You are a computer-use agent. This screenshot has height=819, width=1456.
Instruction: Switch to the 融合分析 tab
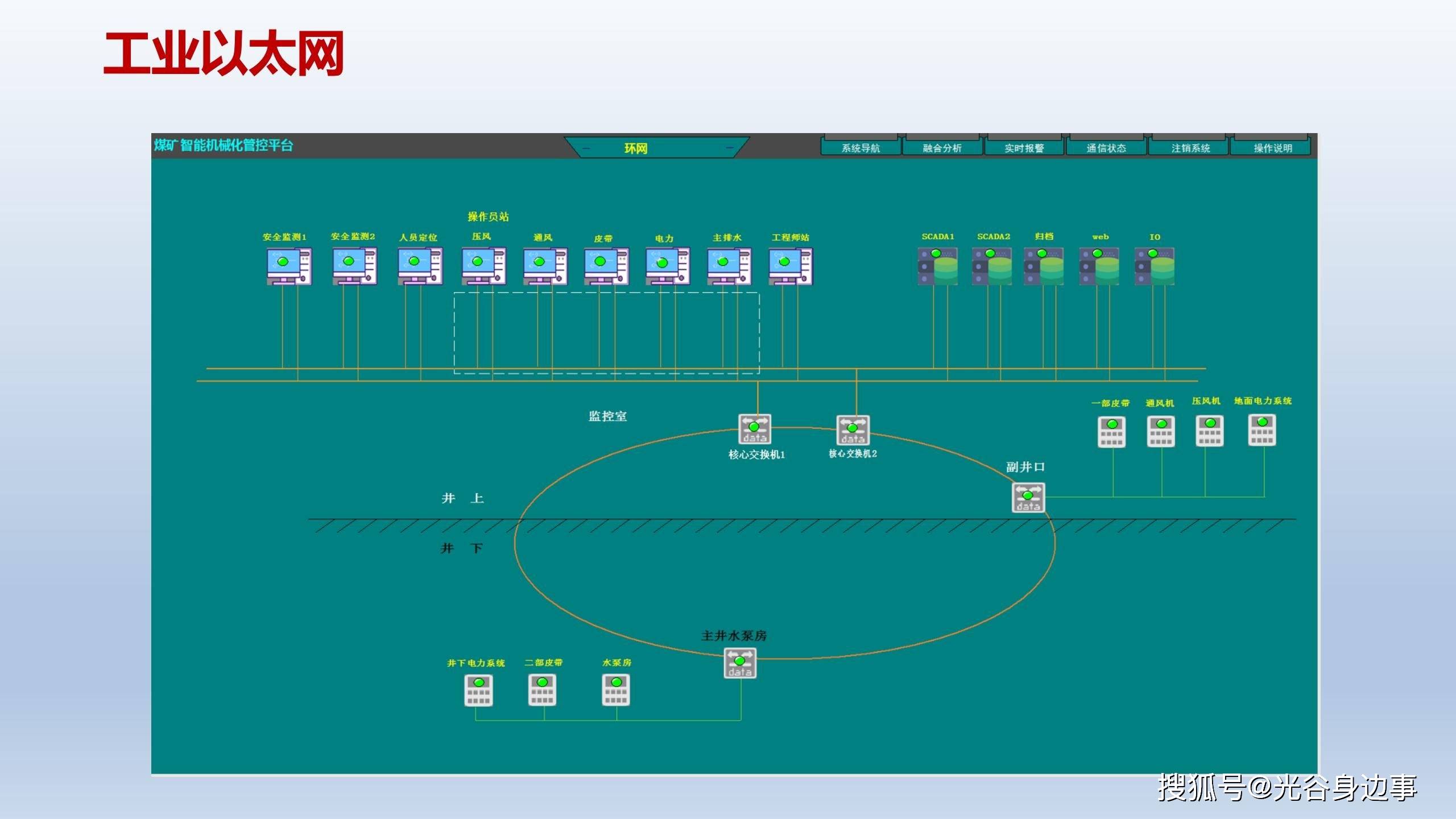pyautogui.click(x=942, y=147)
